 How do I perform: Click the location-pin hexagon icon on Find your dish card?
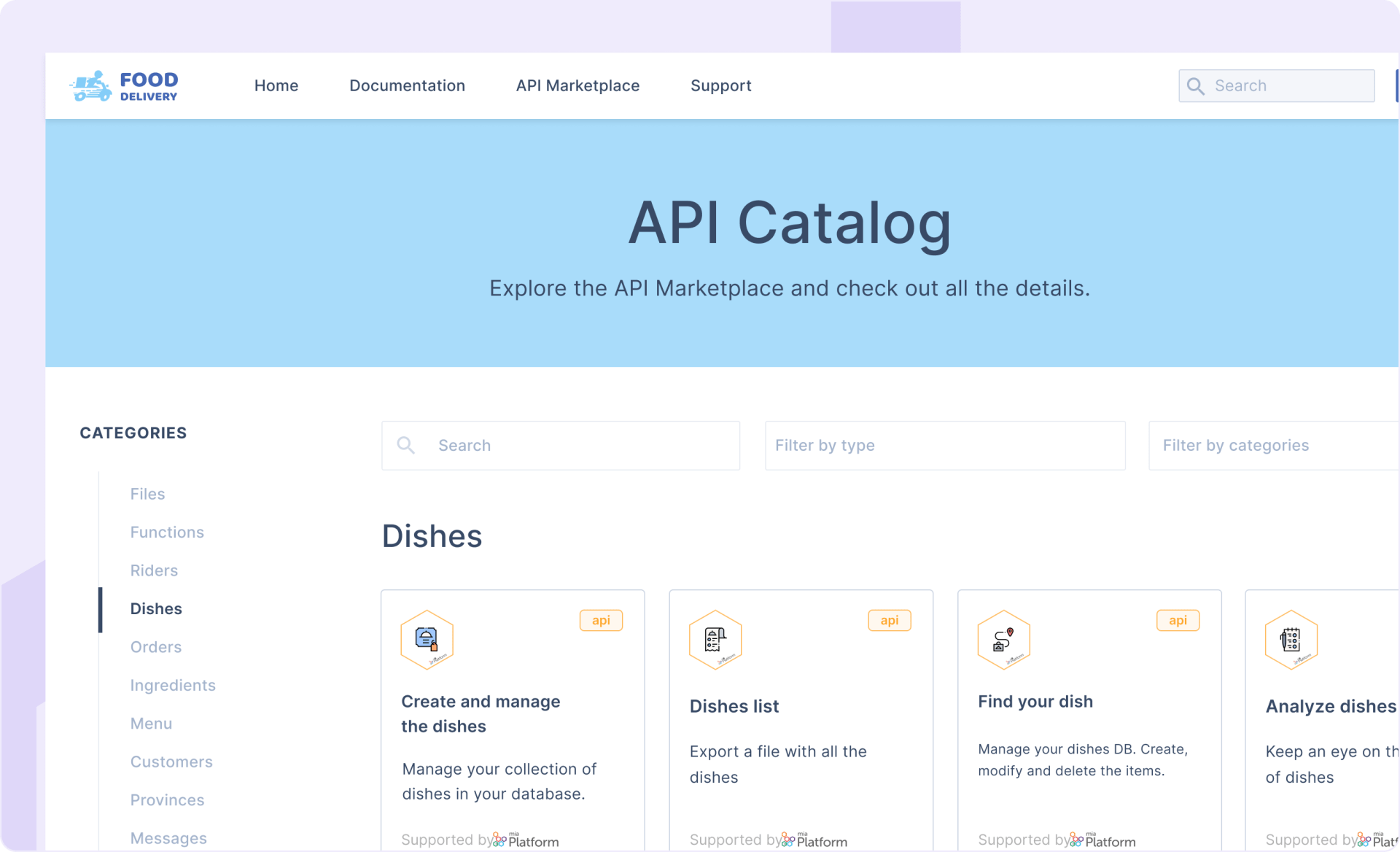(x=1003, y=640)
